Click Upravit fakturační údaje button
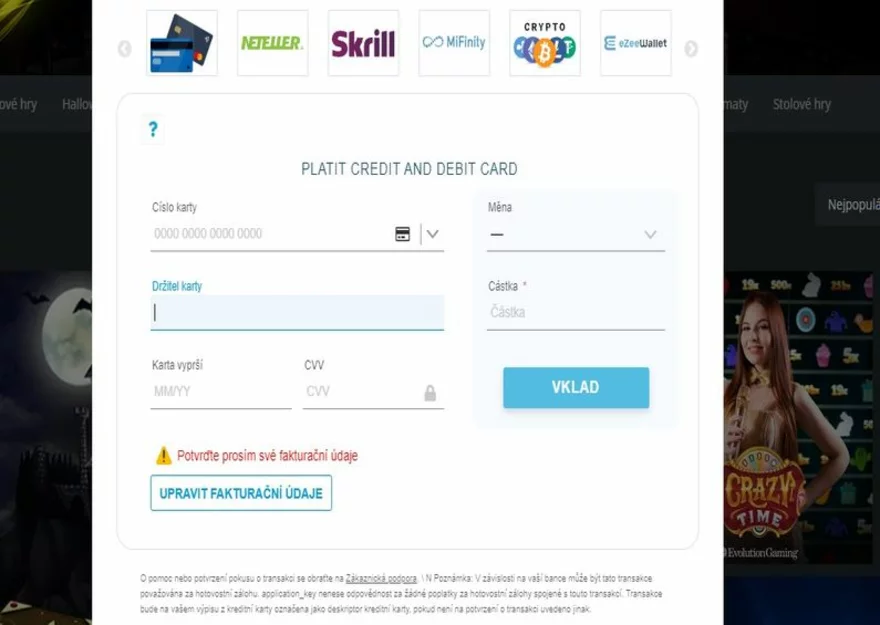The image size is (880, 625). (x=241, y=493)
